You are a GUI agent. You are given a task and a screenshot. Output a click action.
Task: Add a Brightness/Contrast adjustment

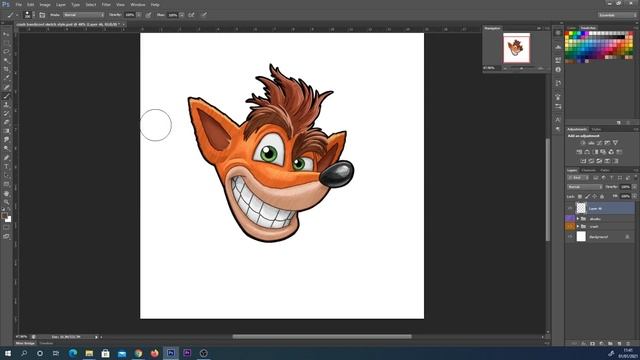point(583,143)
